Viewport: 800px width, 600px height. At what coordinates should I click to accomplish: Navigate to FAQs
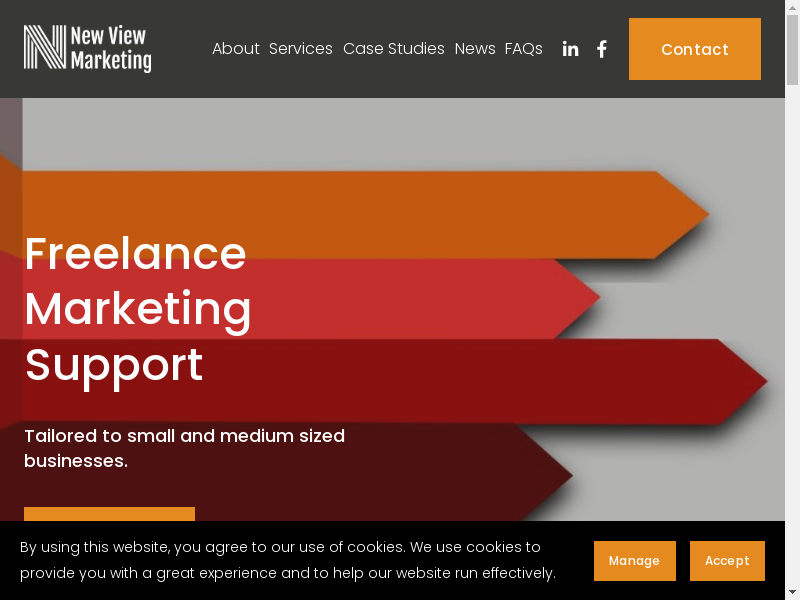pyautogui.click(x=523, y=49)
